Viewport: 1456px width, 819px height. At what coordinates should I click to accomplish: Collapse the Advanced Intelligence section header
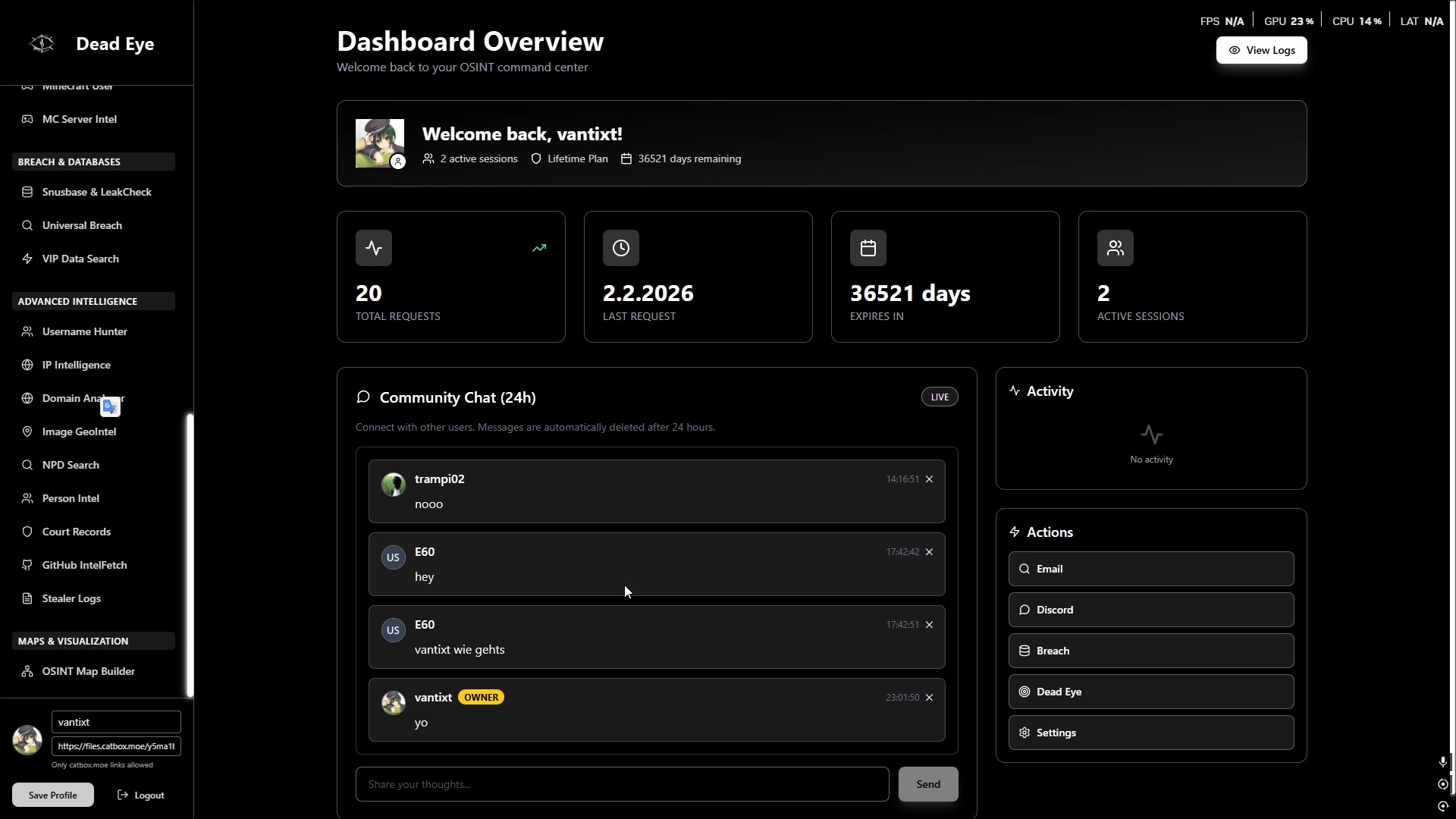click(x=93, y=301)
